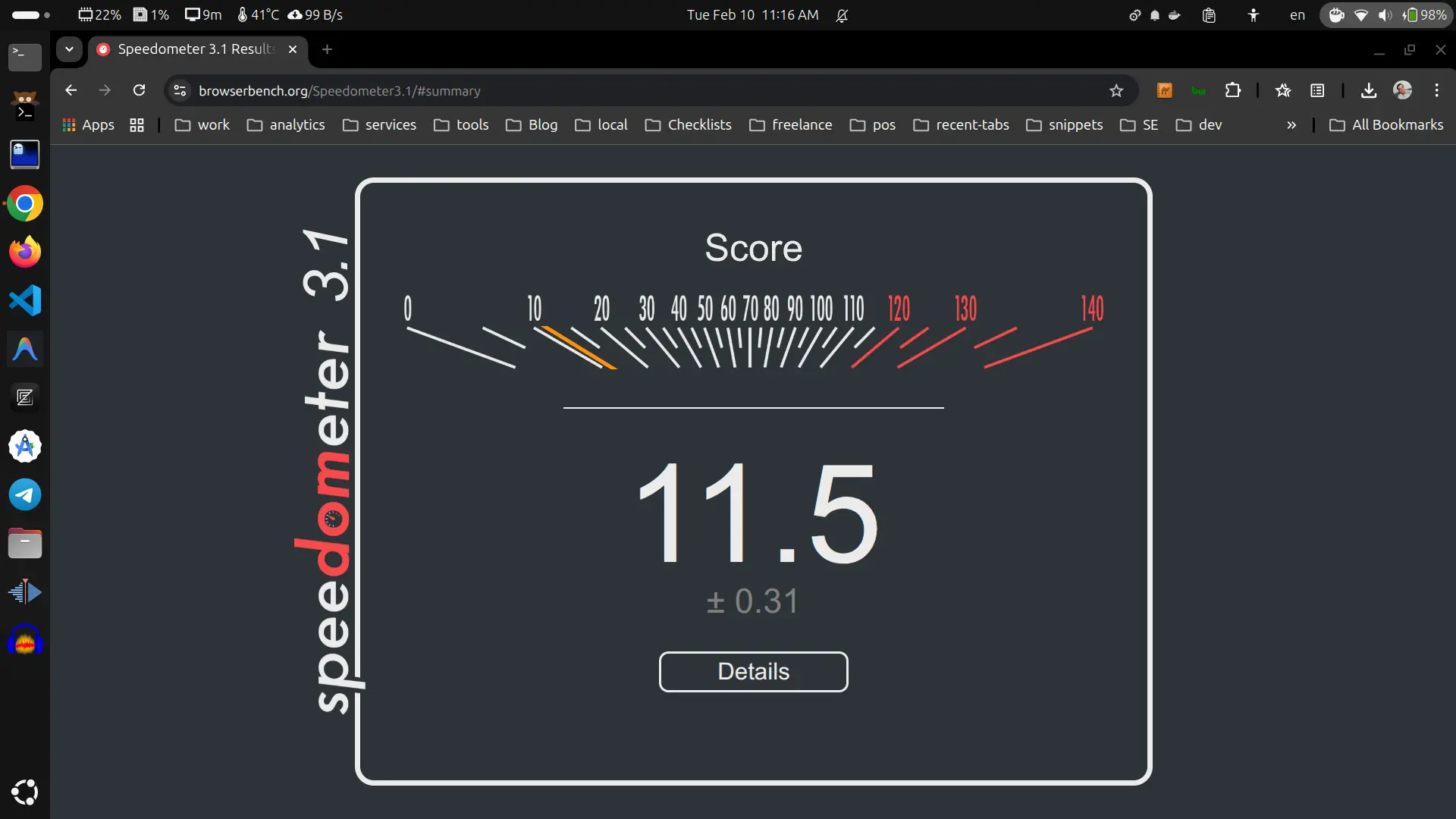
Task: Open the Reading List panel icon
Action: click(x=1318, y=90)
